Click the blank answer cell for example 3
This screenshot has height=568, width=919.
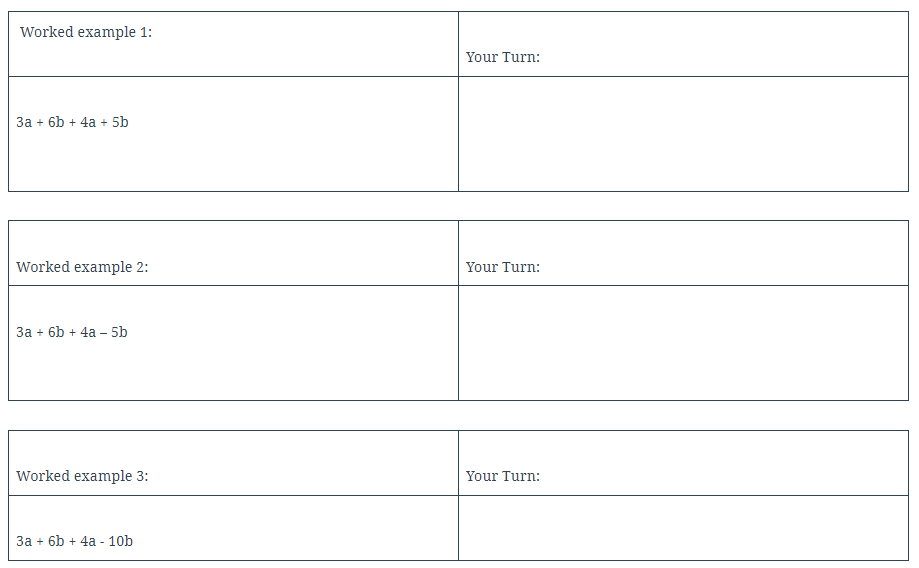point(683,528)
